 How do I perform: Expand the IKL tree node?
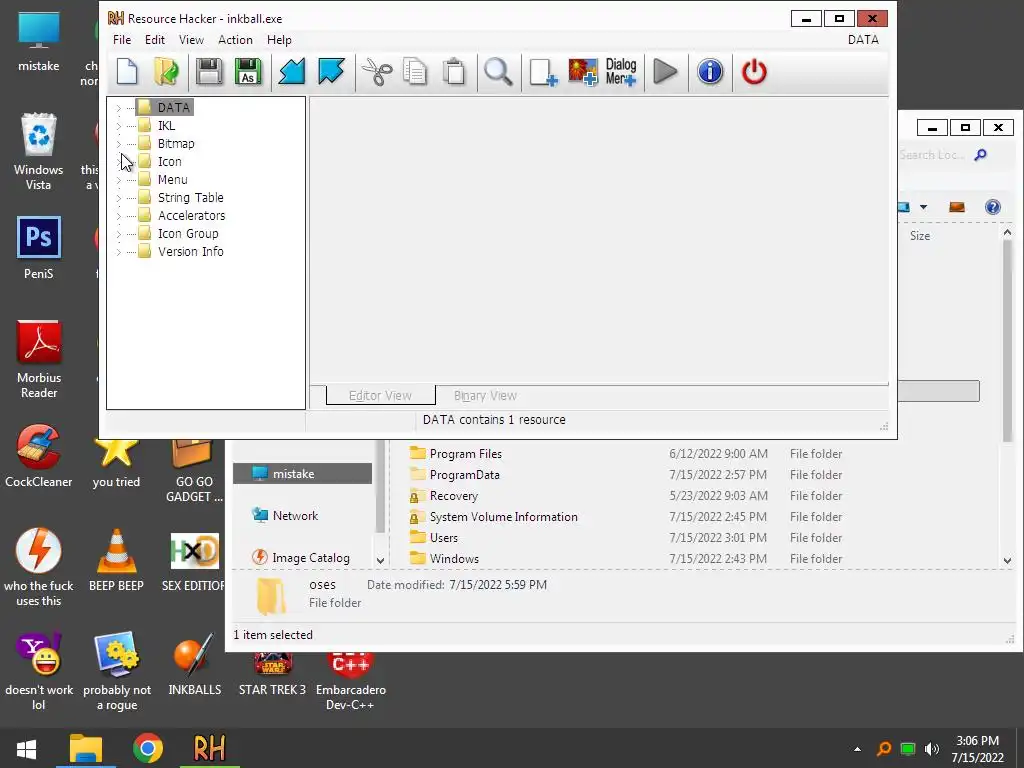(x=118, y=126)
